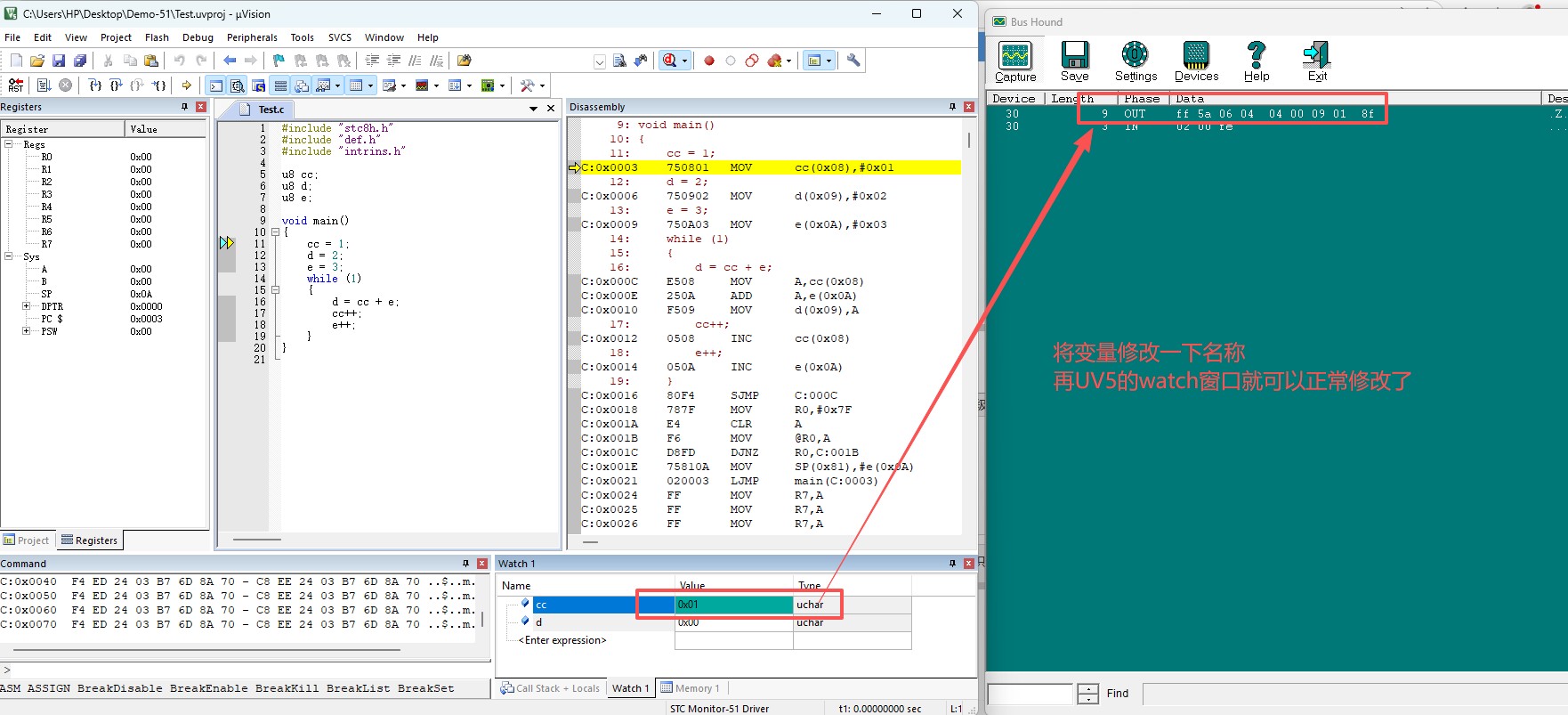
Task: Click the RST reset CPU icon
Action: coord(16,85)
